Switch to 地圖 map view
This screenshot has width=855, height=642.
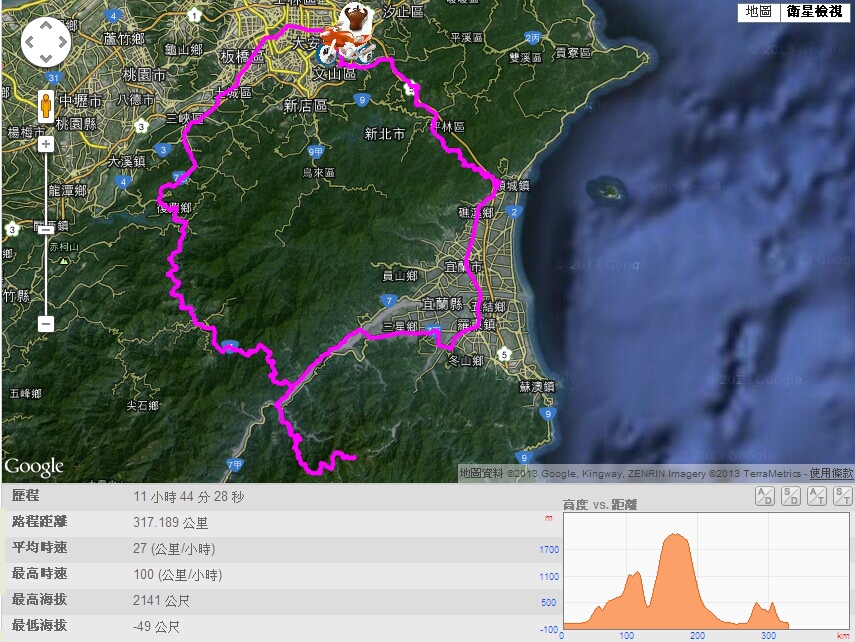[758, 11]
